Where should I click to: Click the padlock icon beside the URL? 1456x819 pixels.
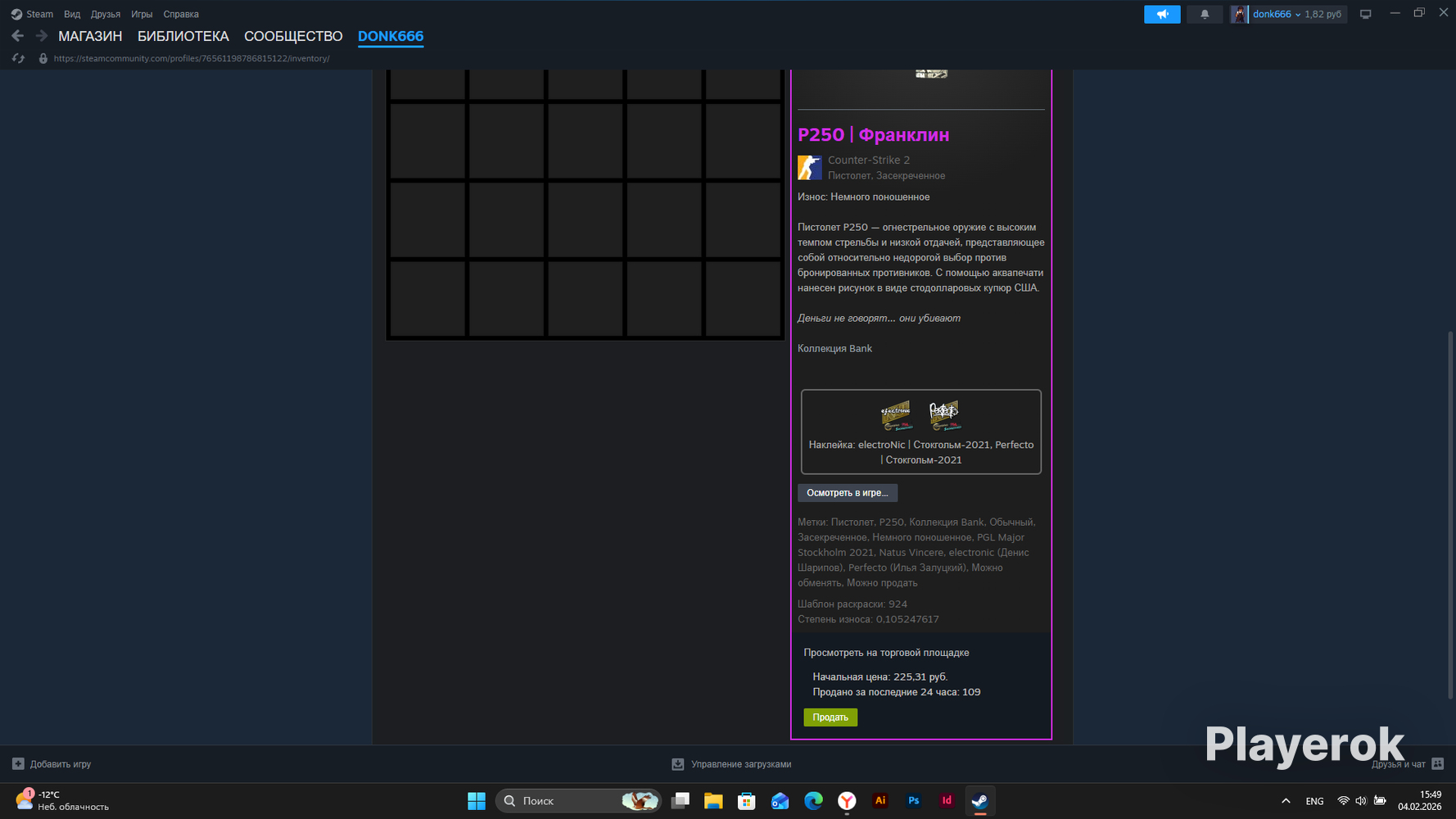point(43,58)
